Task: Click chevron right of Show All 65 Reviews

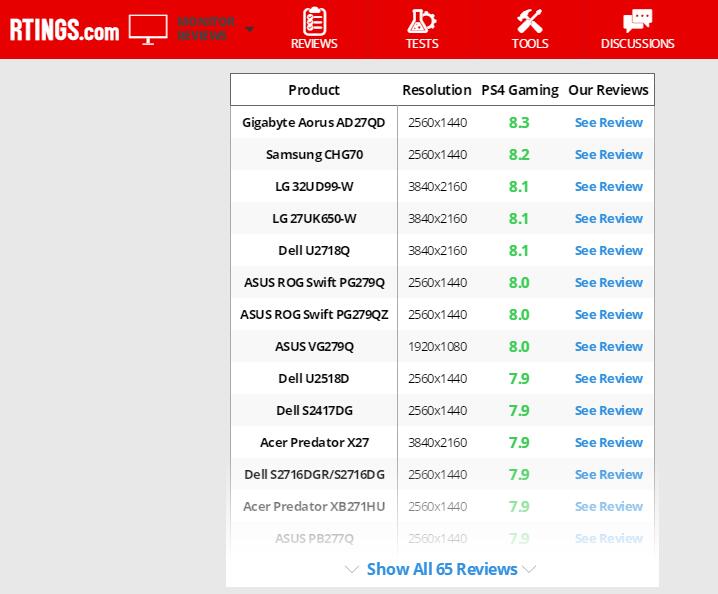Action: pyautogui.click(x=528, y=569)
